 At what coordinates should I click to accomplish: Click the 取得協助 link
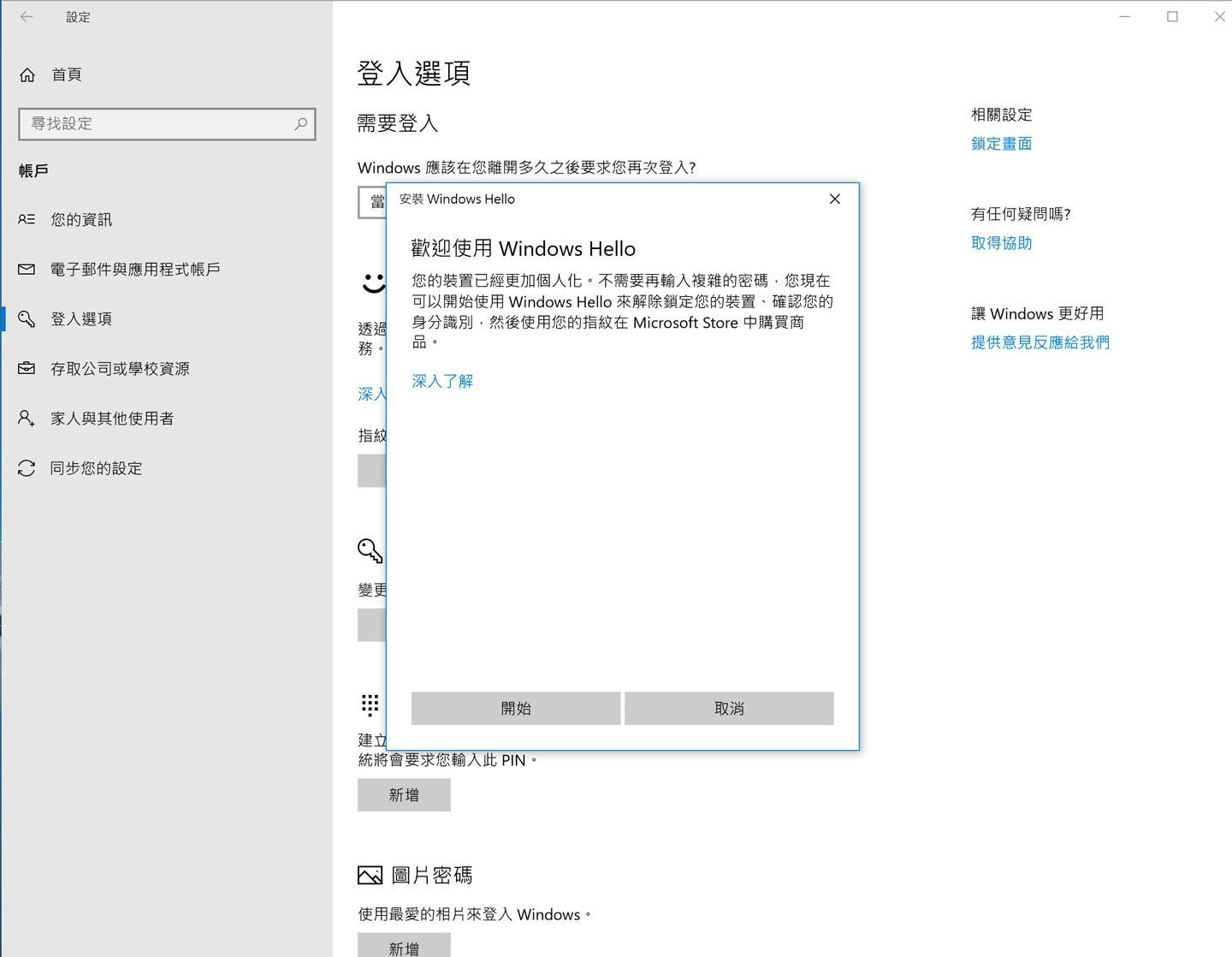(x=1002, y=243)
